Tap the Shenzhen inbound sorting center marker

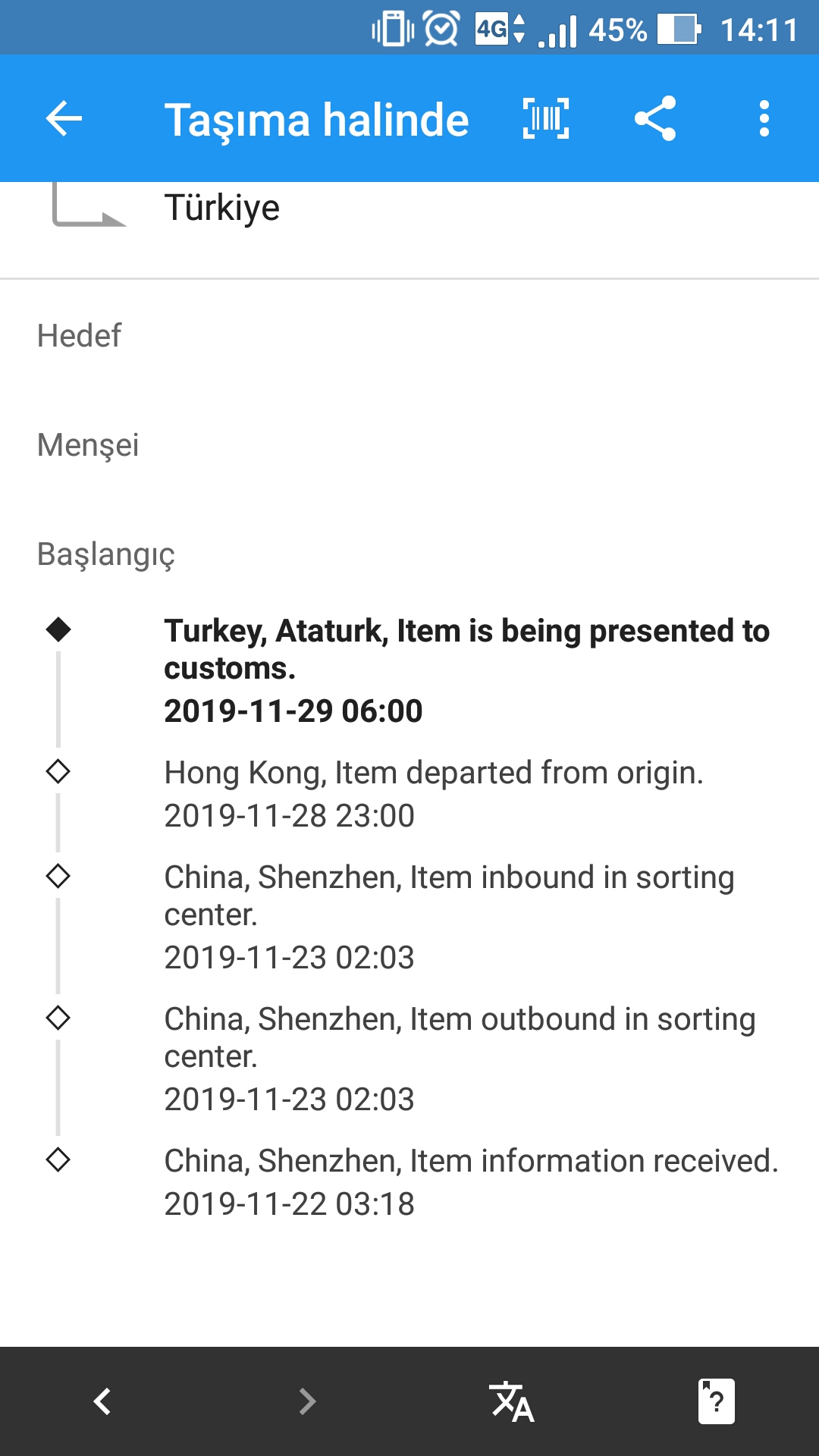tap(58, 876)
